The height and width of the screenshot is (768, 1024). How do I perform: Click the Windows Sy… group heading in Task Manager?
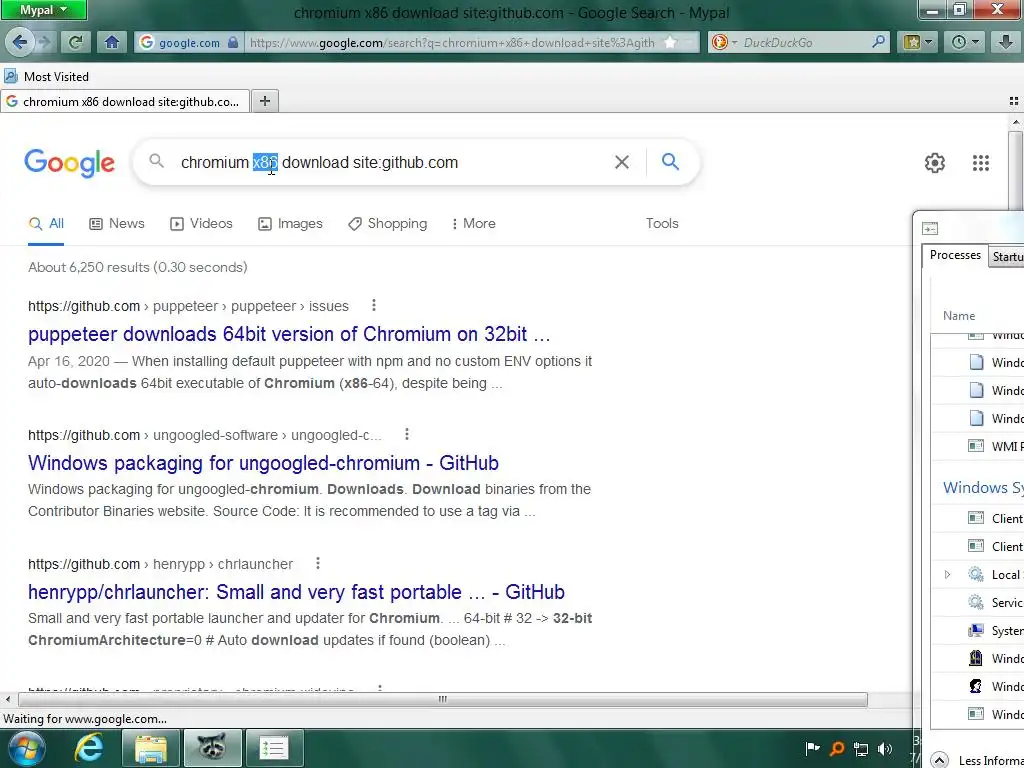click(x=983, y=487)
